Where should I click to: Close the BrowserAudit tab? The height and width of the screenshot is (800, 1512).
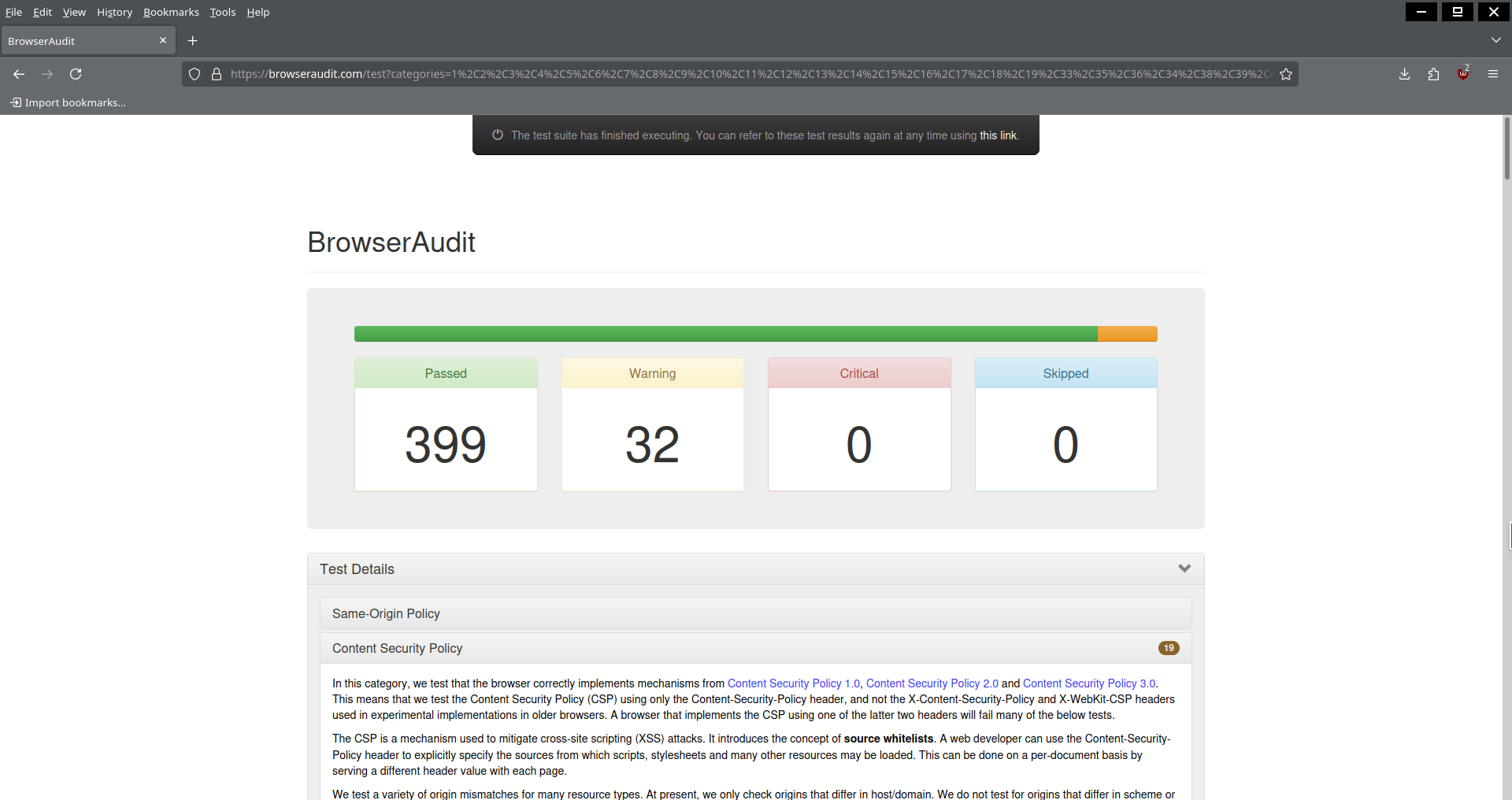(163, 40)
